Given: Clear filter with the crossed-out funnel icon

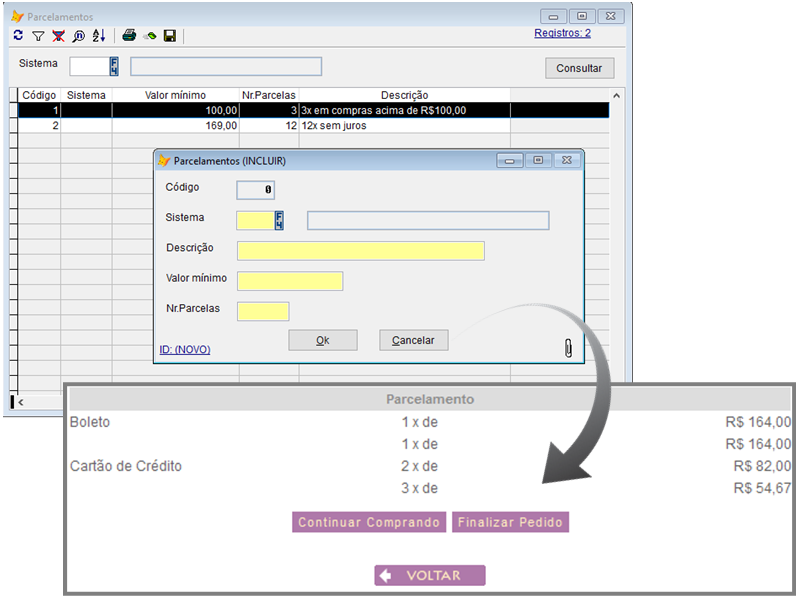Looking at the screenshot, I should [58, 36].
